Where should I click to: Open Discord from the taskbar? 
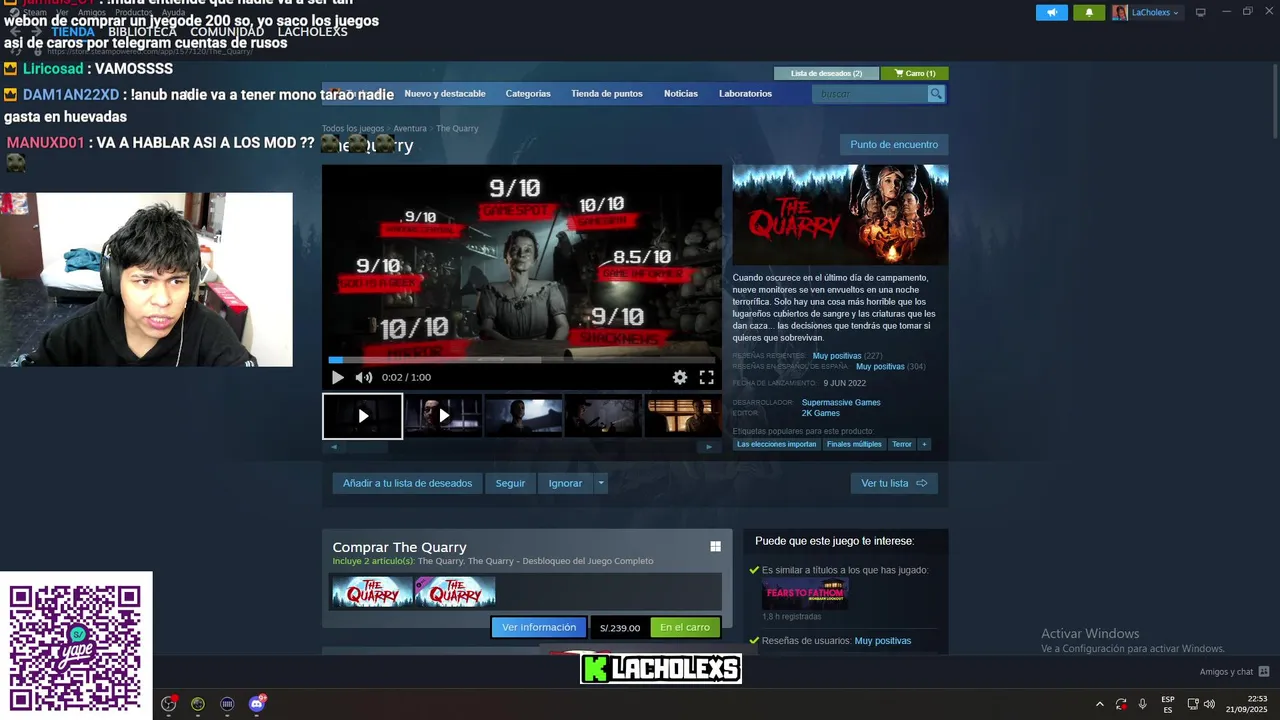point(257,704)
